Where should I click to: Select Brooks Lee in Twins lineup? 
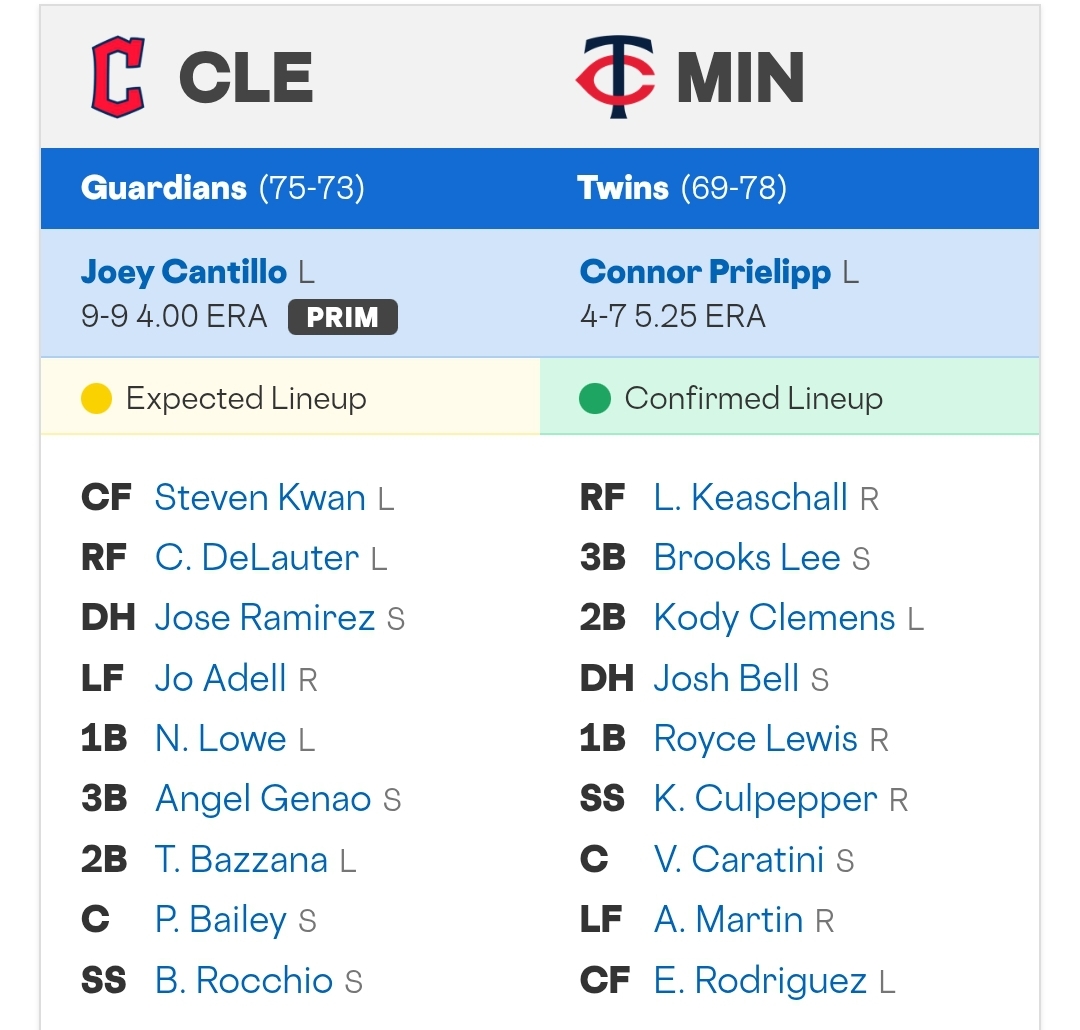tap(747, 557)
